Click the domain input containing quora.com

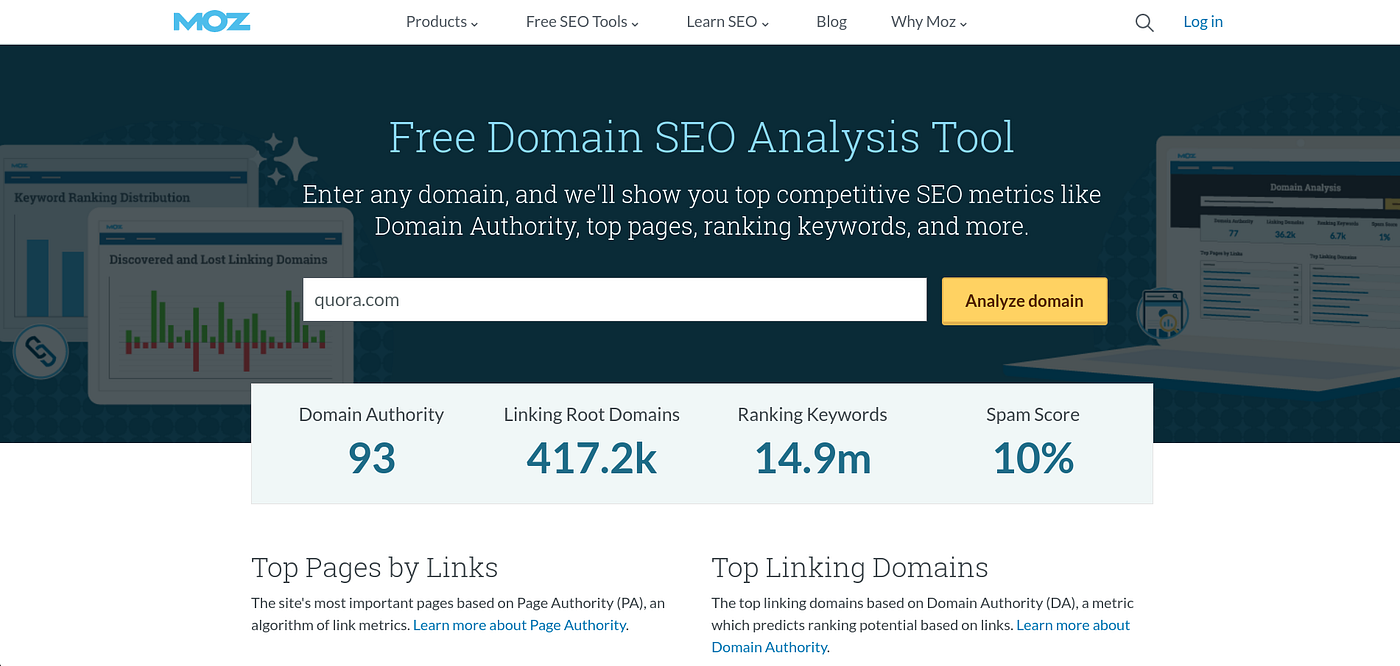point(615,300)
